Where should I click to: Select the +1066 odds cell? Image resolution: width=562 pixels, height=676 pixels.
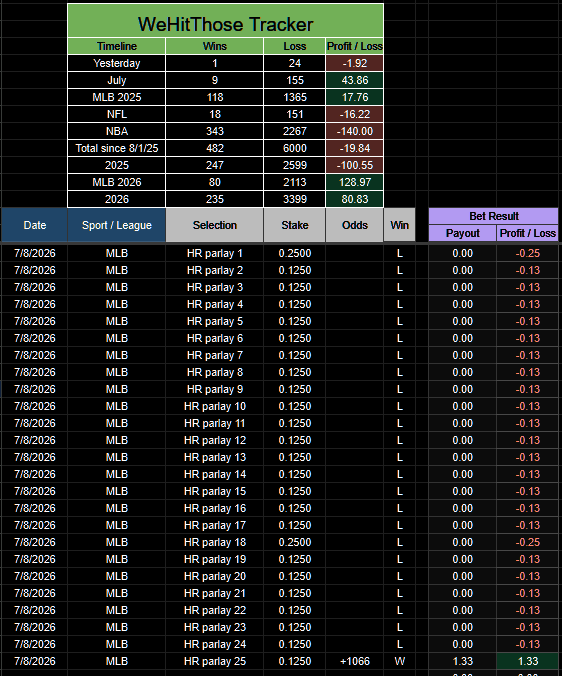coord(355,661)
